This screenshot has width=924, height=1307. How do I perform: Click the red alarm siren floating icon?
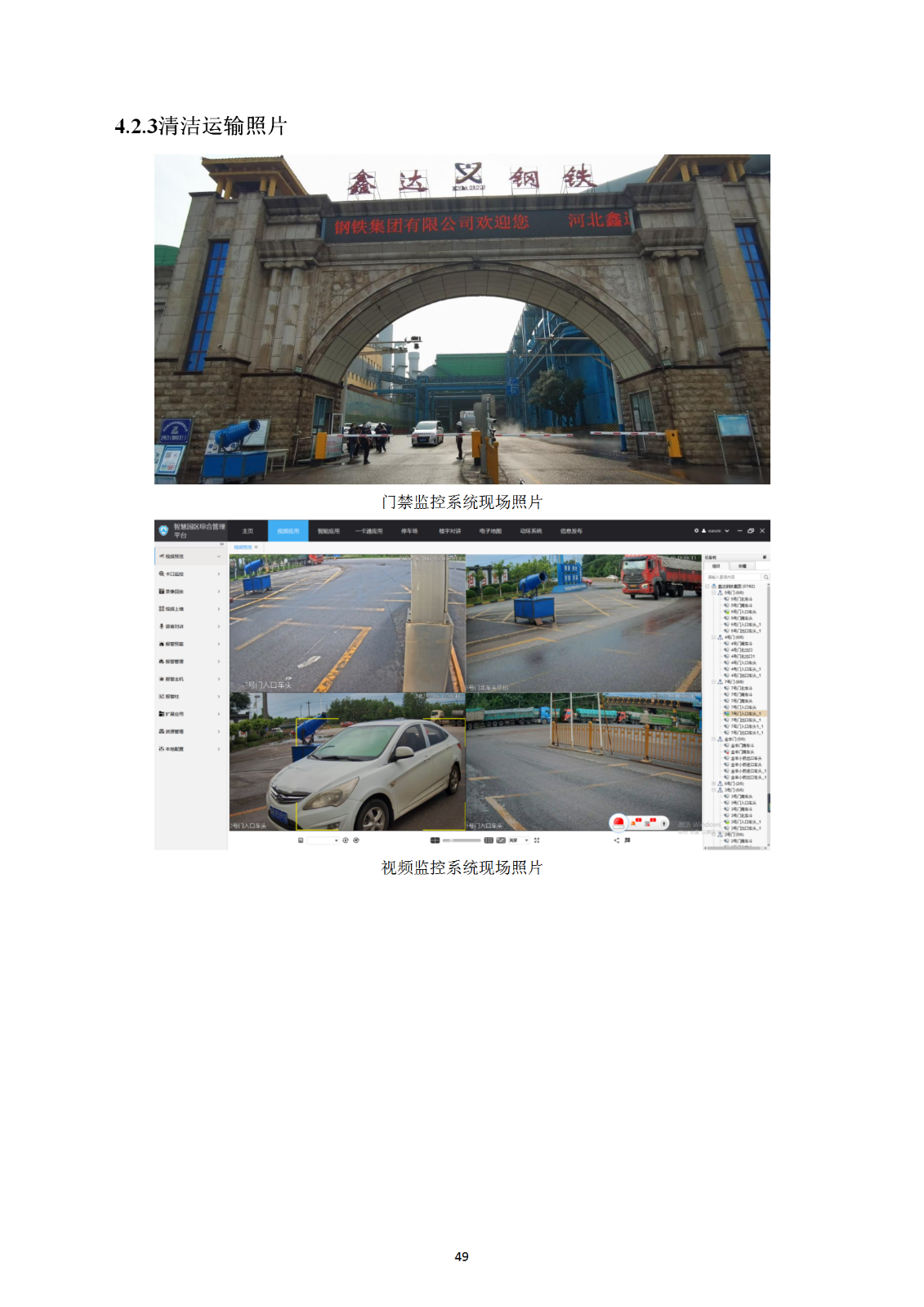click(x=618, y=823)
